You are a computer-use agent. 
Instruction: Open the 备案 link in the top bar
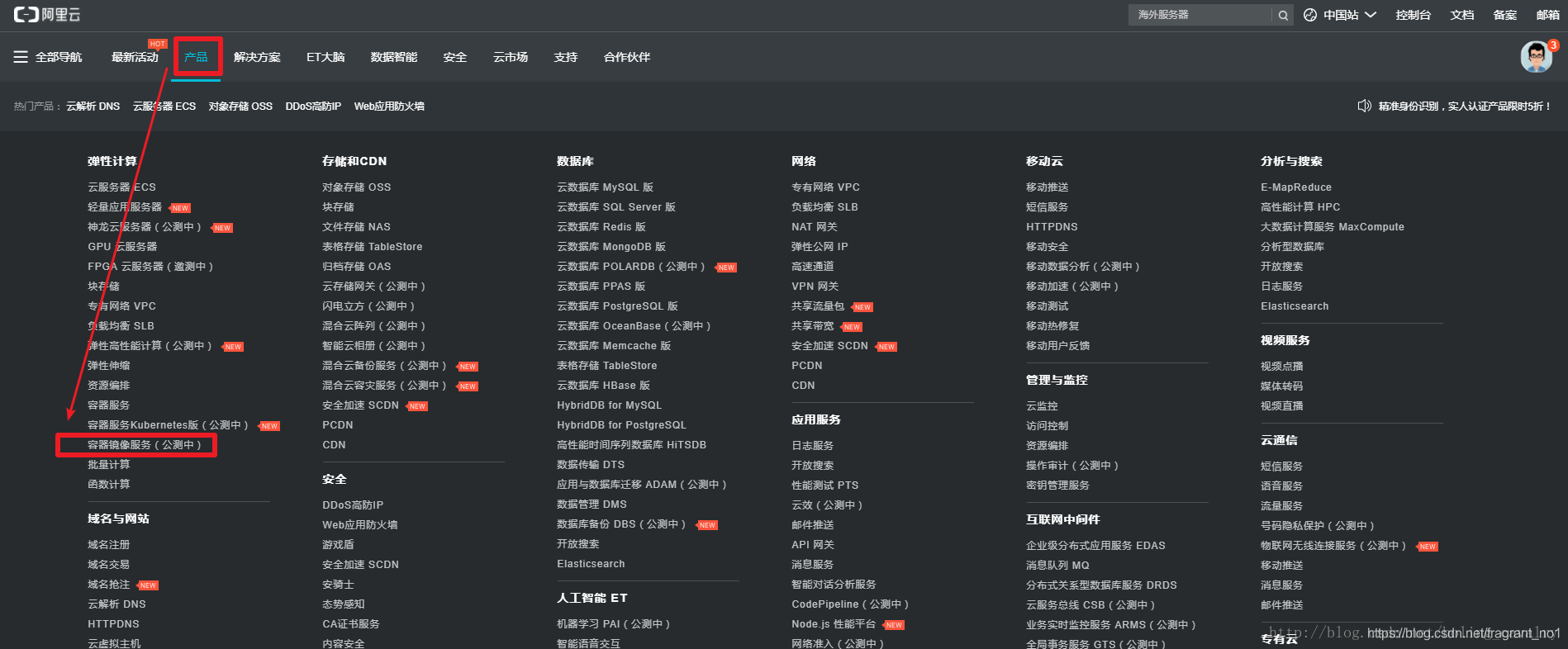pyautogui.click(x=1505, y=15)
